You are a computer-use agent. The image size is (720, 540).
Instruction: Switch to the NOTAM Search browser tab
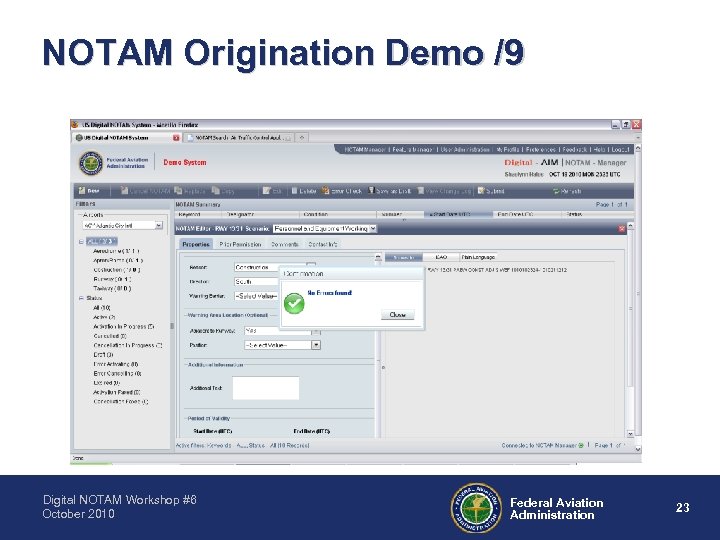click(x=239, y=137)
